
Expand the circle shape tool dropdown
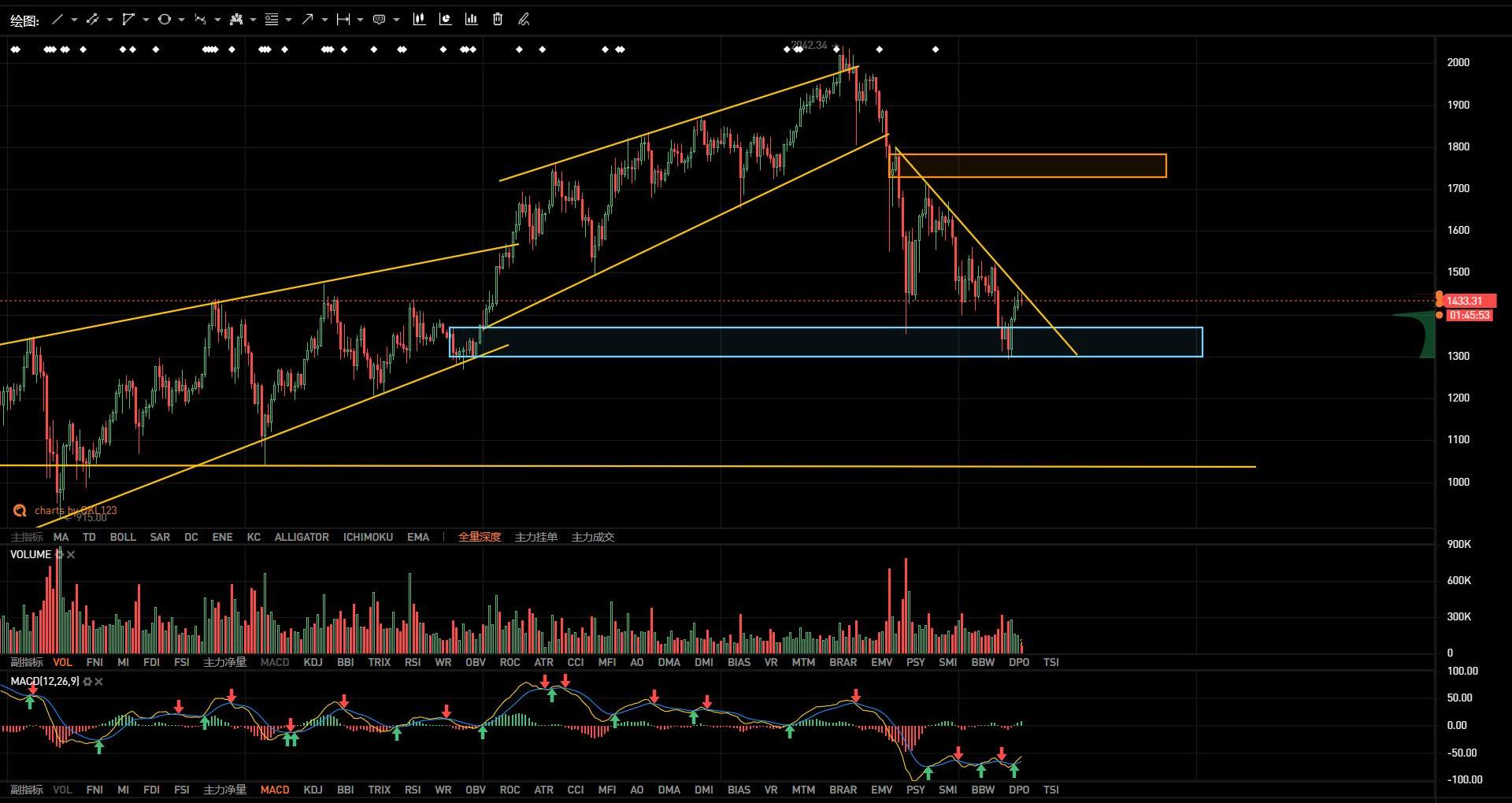(x=181, y=20)
